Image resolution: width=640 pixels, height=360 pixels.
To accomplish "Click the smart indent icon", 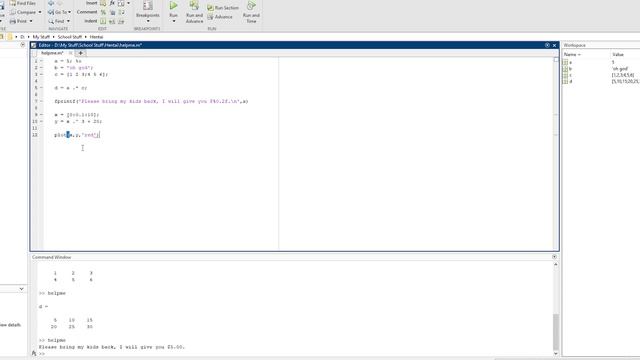I will [103, 21].
